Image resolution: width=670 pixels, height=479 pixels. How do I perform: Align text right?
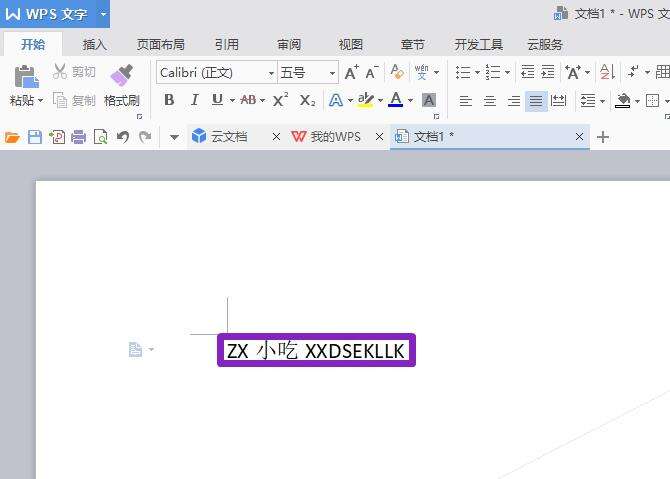tap(514, 101)
